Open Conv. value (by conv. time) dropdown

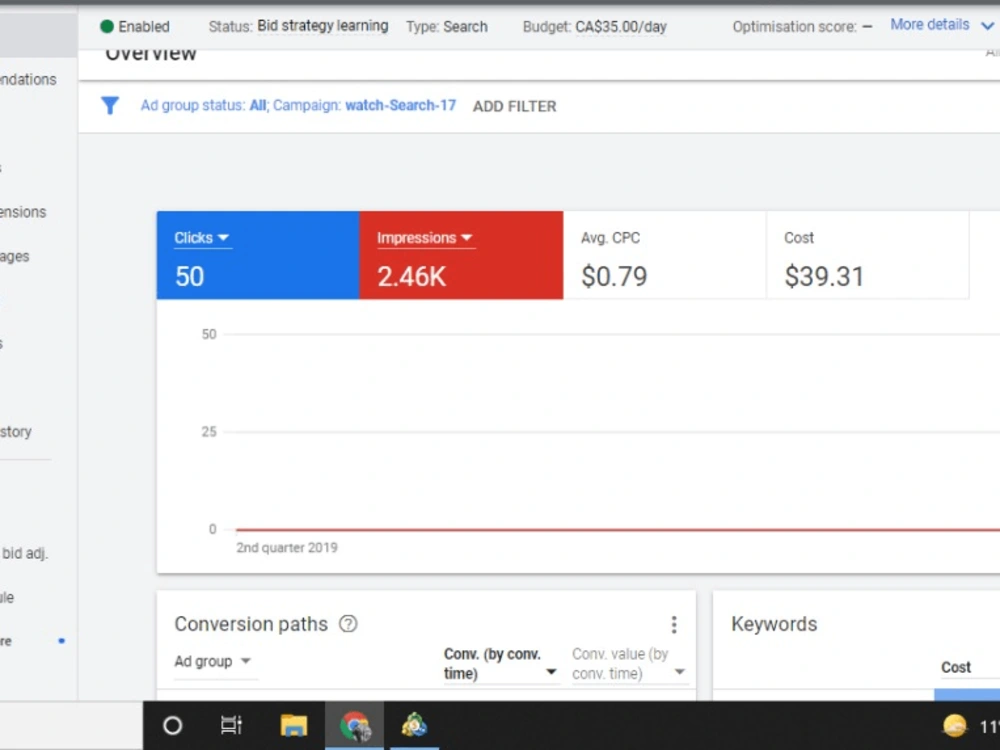coord(629,664)
